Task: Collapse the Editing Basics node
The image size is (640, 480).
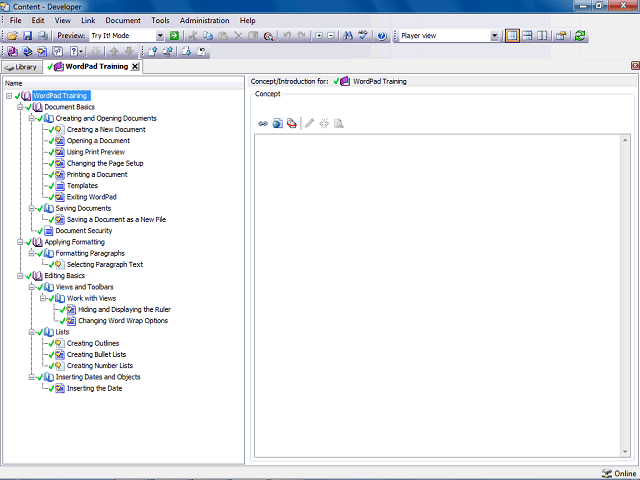Action: [20, 276]
